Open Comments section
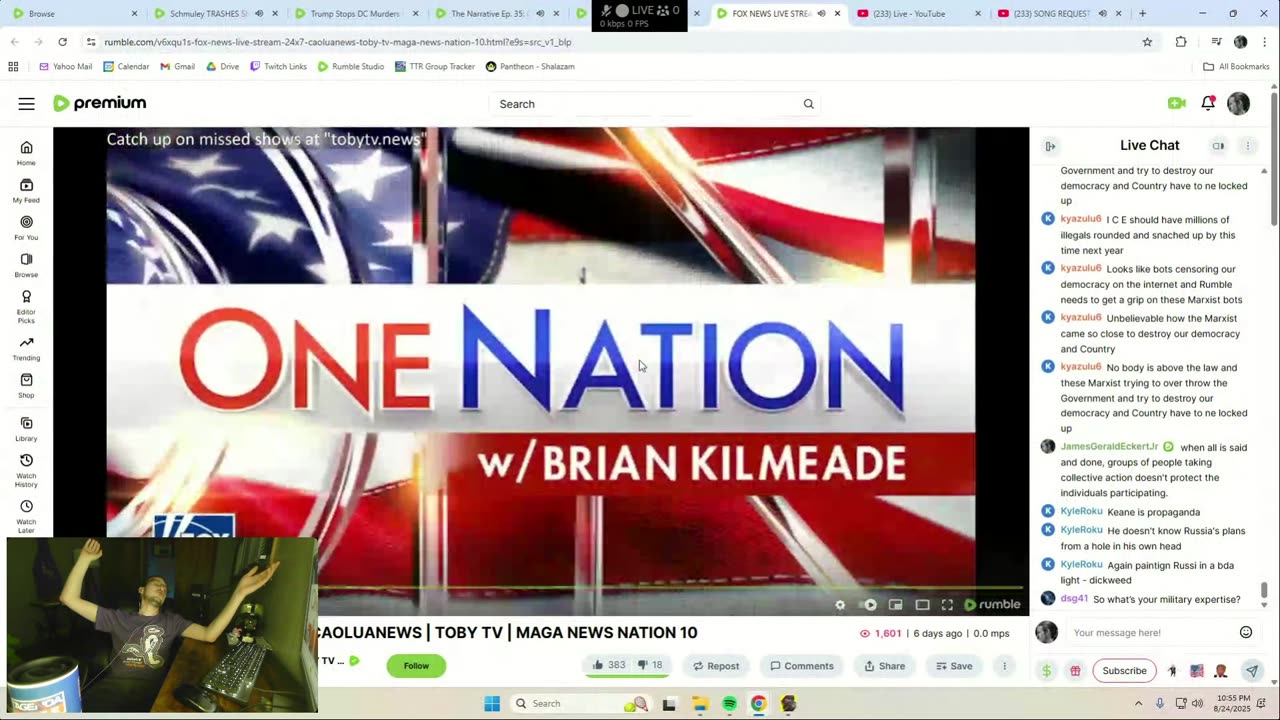Image resolution: width=1280 pixels, height=720 pixels. [x=801, y=666]
